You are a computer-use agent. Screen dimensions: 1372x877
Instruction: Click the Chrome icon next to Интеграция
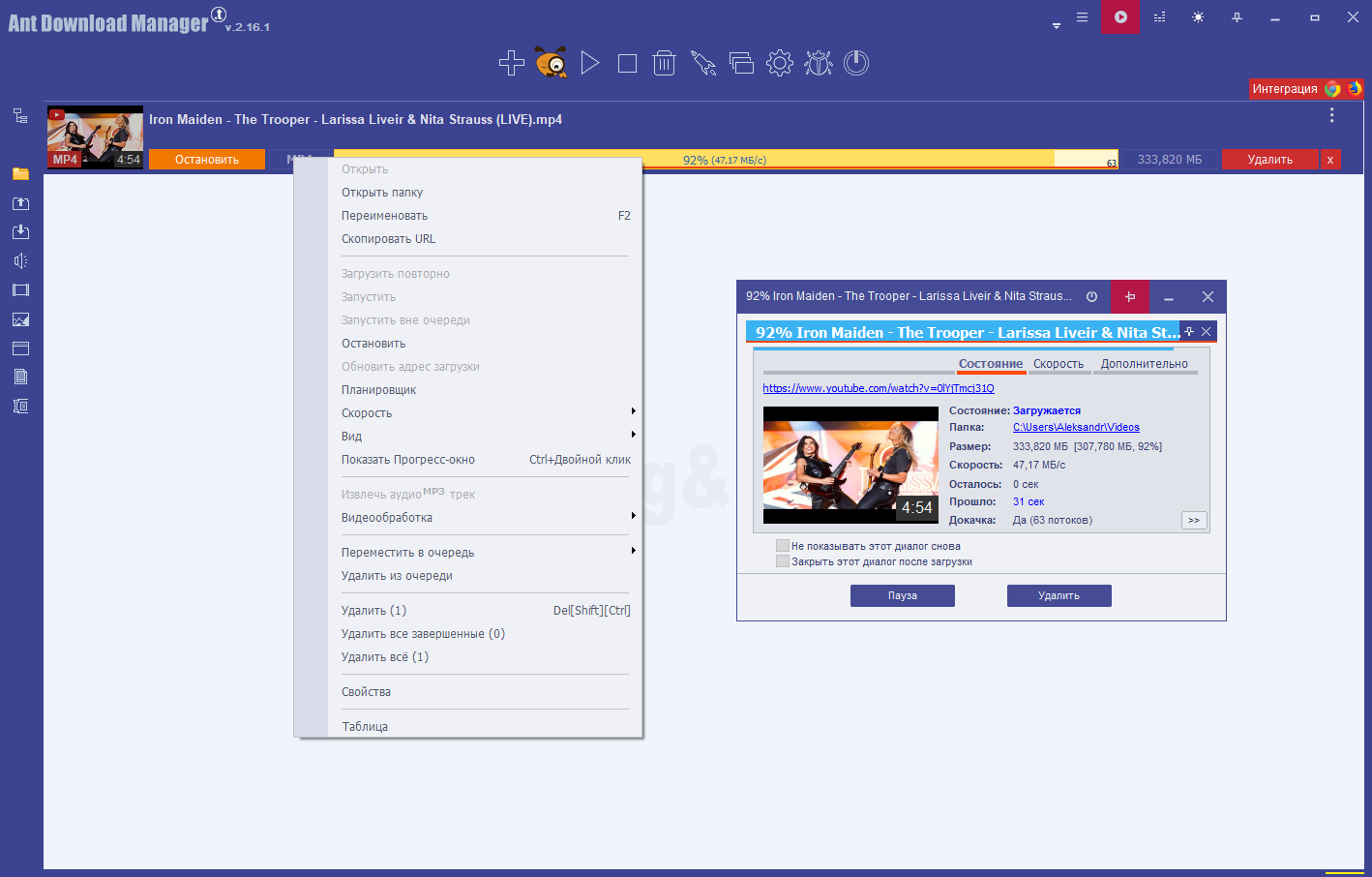[x=1332, y=89]
